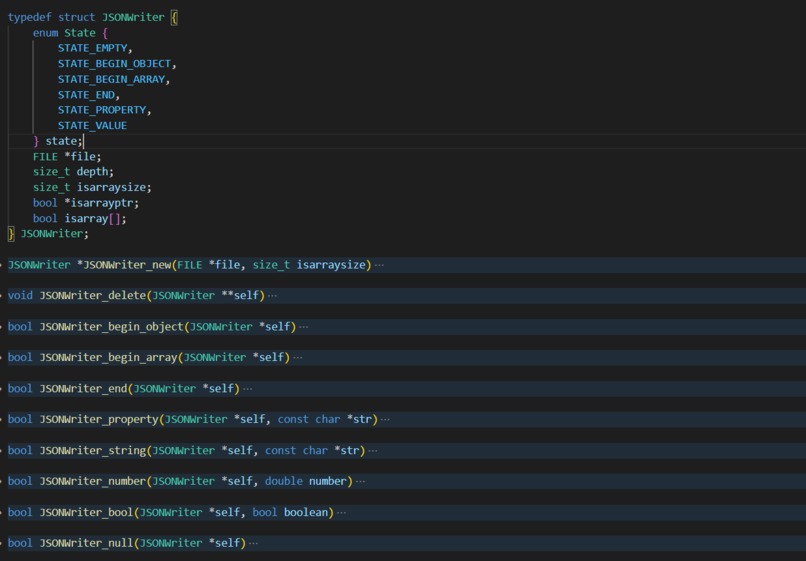Viewport: 806px width, 561px height.
Task: Click the JSONWriter_new function name
Action: tap(127, 265)
